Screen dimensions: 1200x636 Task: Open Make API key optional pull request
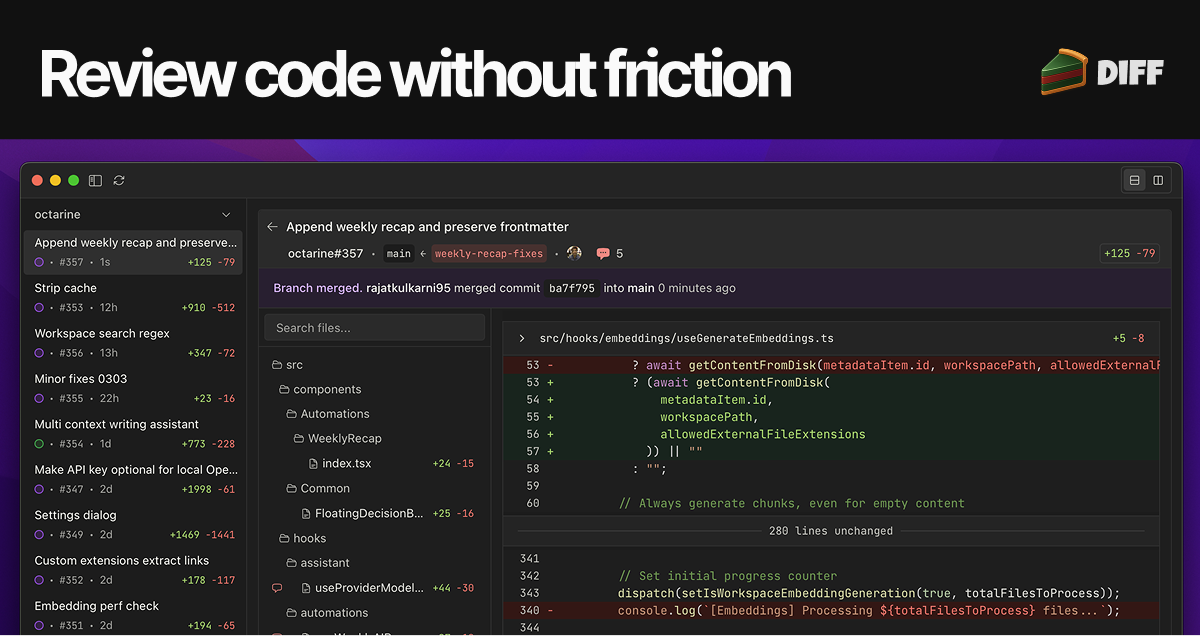pyautogui.click(x=132, y=480)
